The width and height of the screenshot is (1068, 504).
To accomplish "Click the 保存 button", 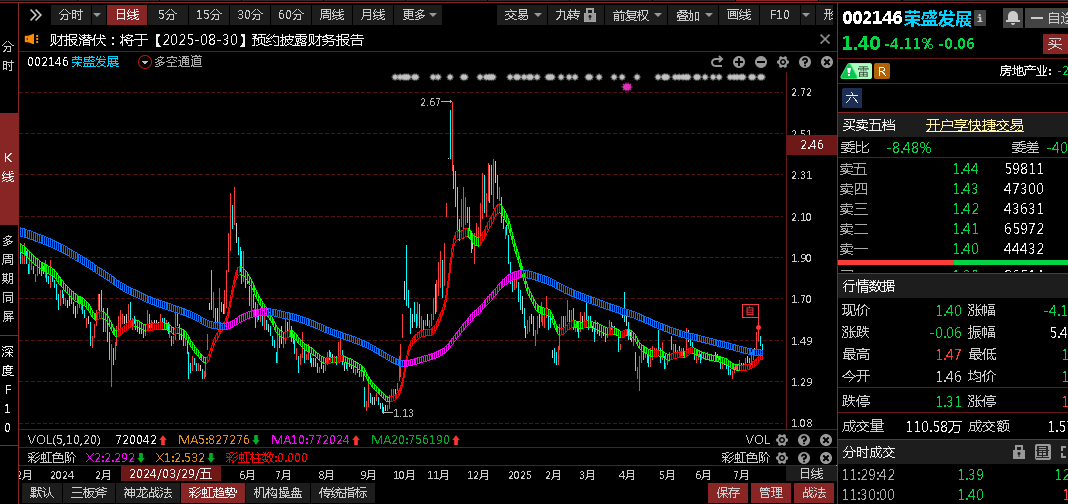I will point(729,492).
